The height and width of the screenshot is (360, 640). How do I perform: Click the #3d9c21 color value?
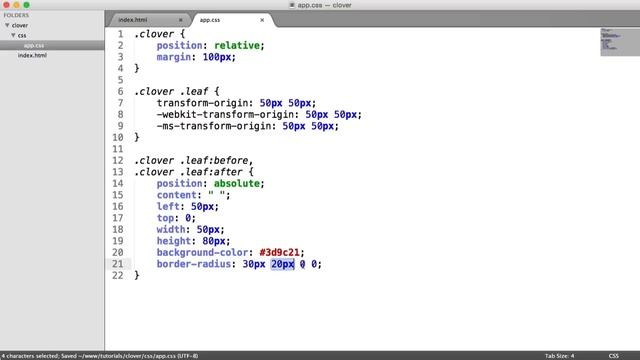click(279, 252)
